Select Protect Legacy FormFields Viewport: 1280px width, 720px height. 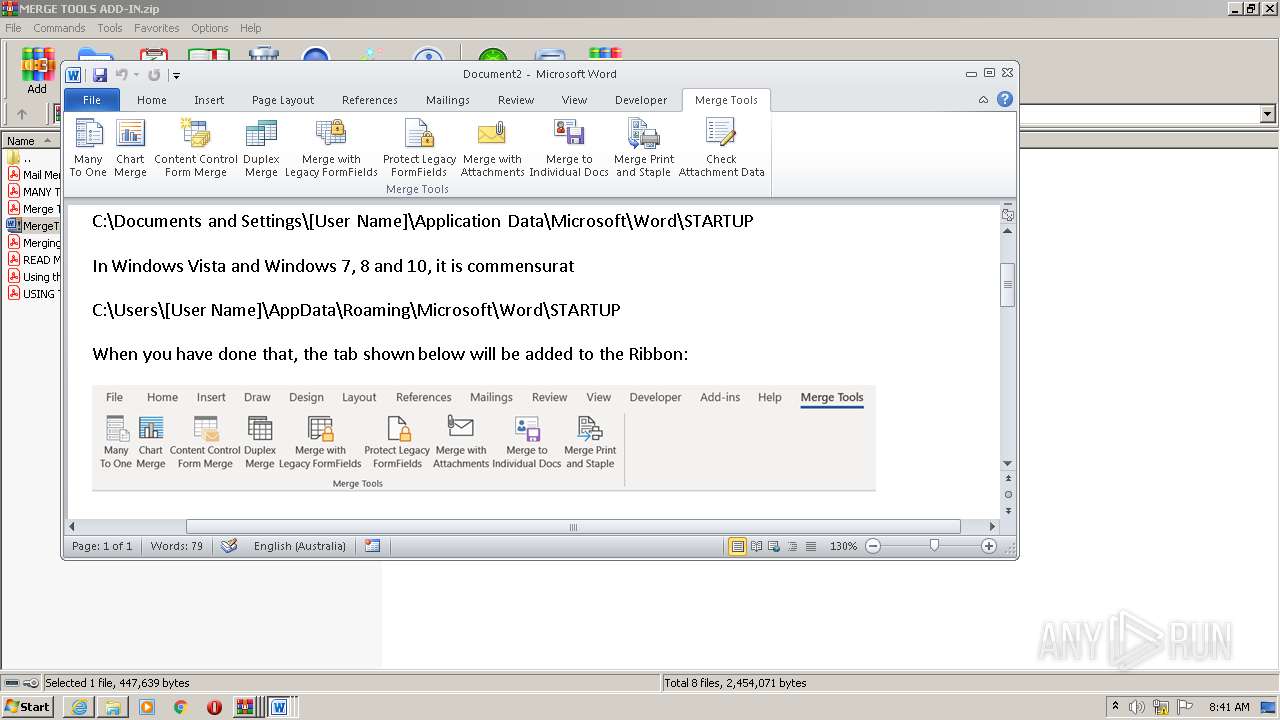tap(419, 148)
